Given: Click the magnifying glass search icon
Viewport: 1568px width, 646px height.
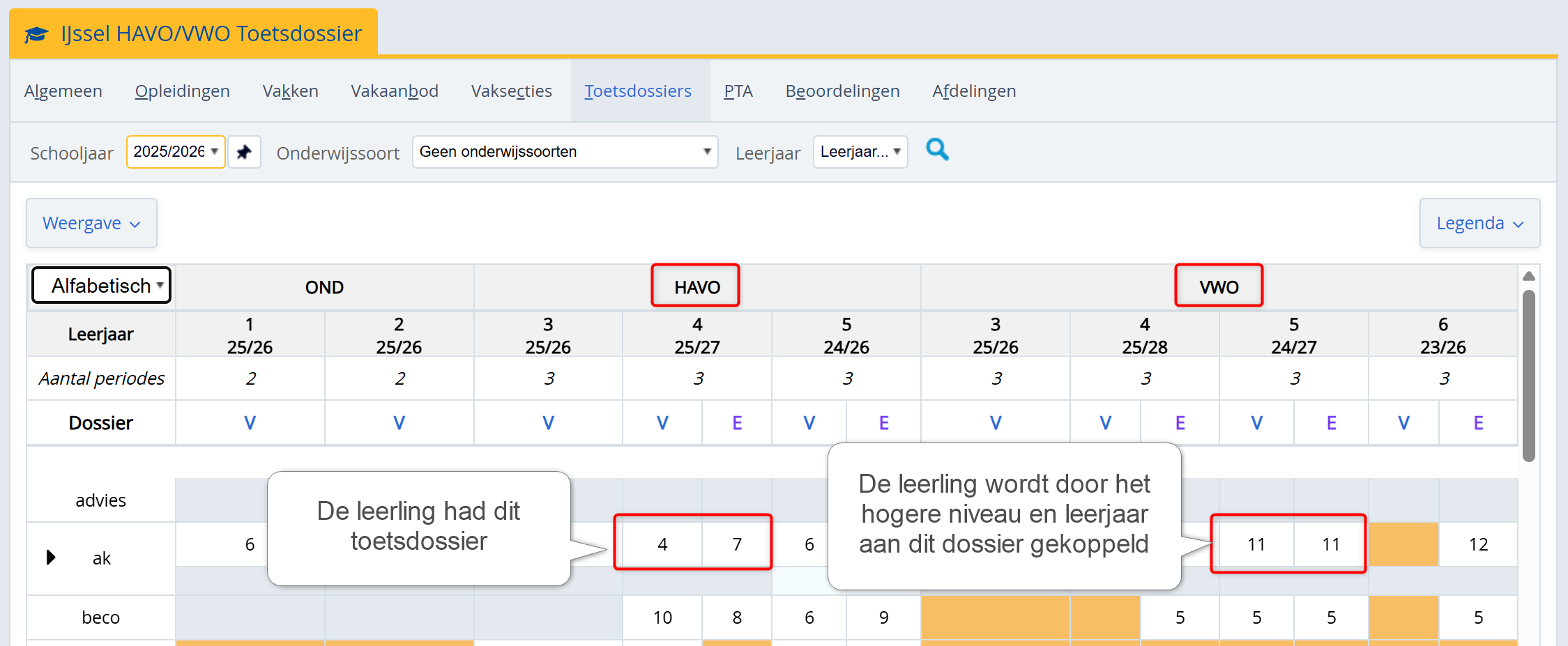Looking at the screenshot, I should coord(937,150).
